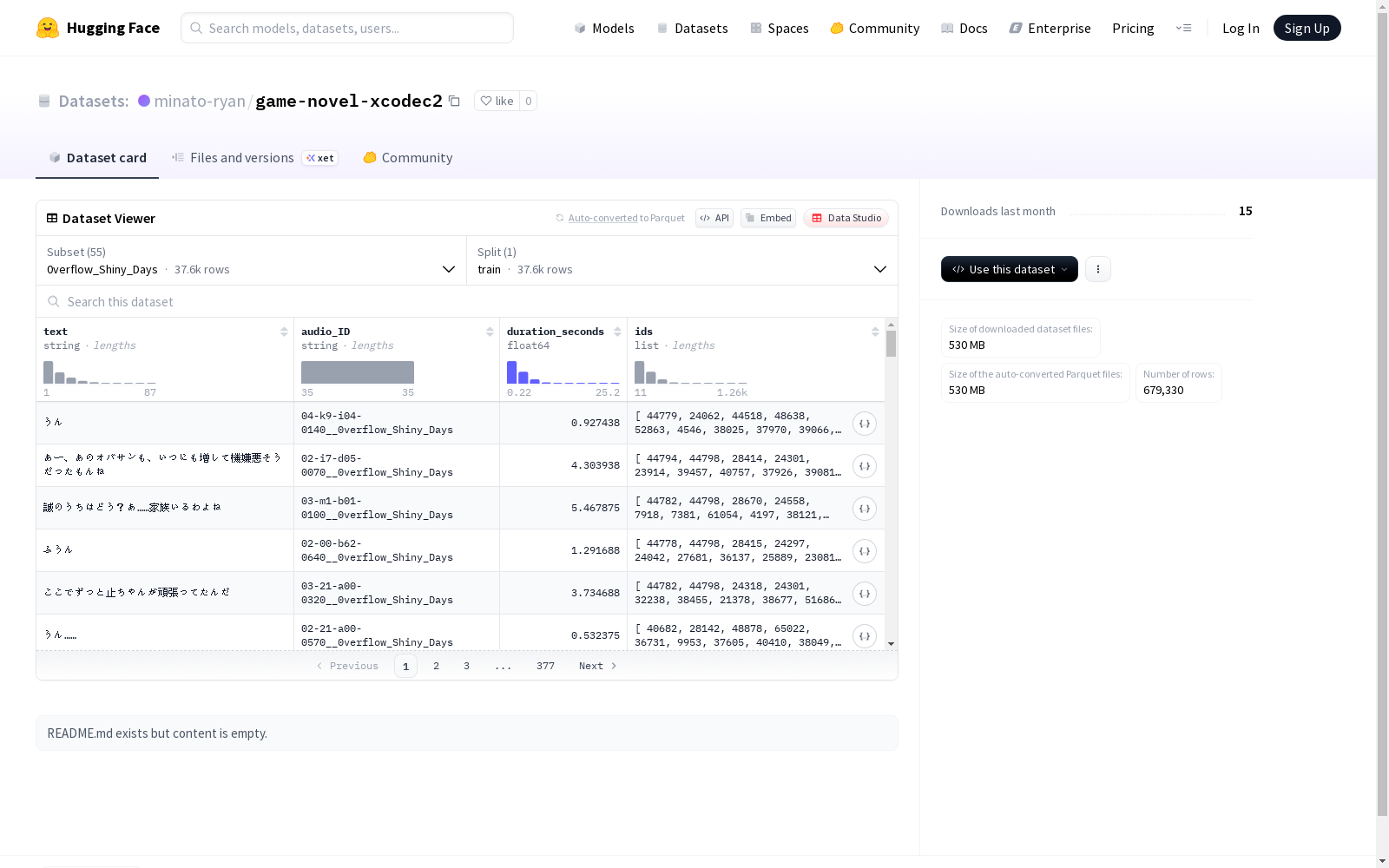Expand the JSON cell of the 5.467875 row
1389x868 pixels.
[864, 509]
